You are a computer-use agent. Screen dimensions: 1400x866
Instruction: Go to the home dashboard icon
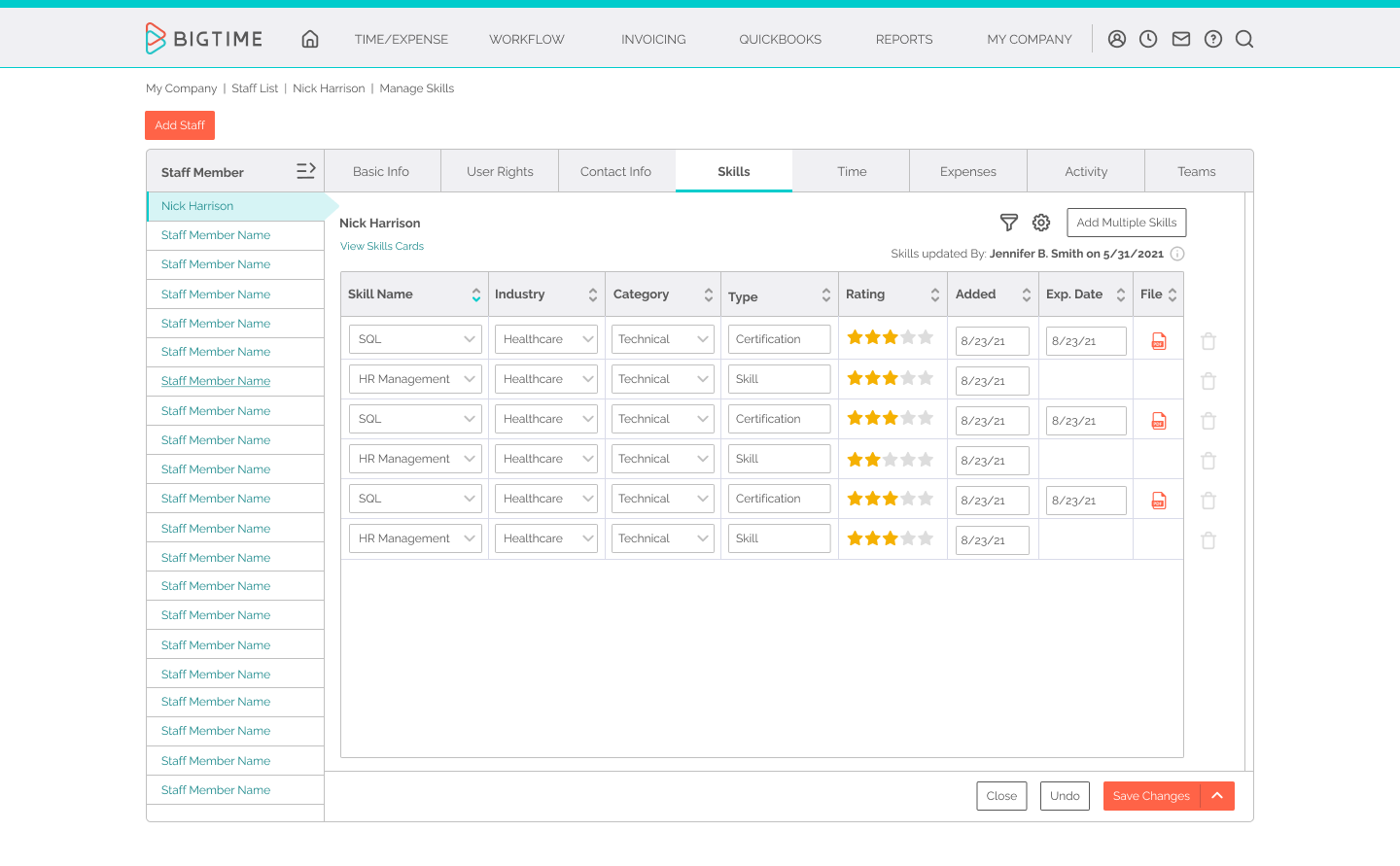pos(310,39)
